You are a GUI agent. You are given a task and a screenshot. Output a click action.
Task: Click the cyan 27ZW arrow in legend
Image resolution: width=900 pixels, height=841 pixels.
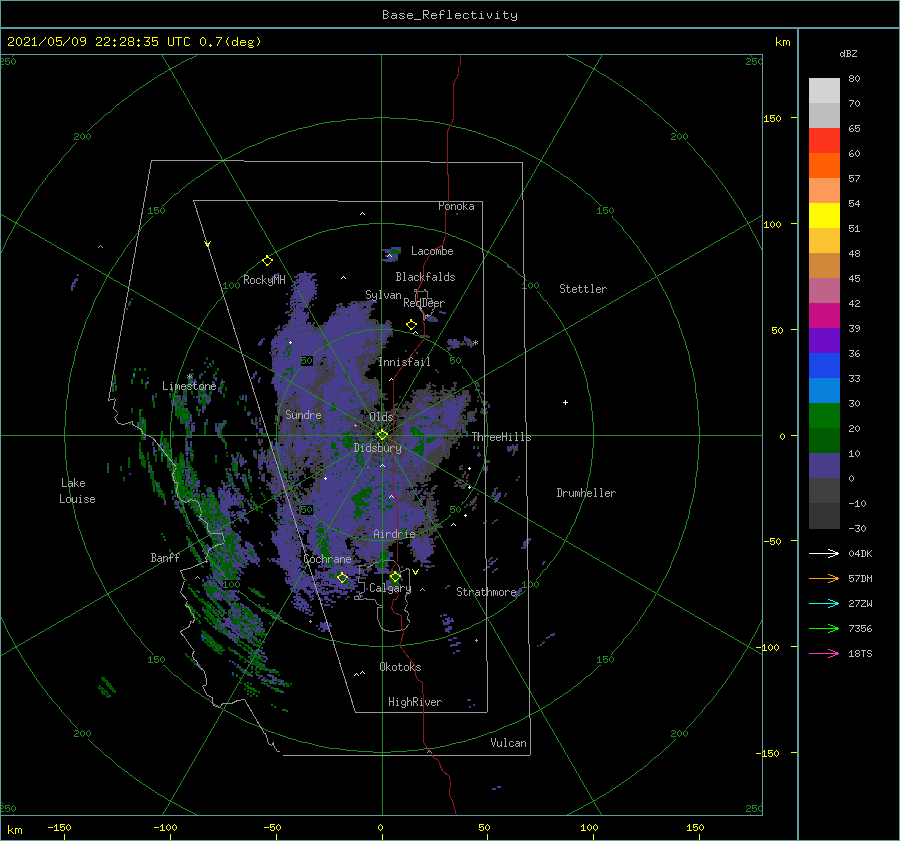point(824,603)
